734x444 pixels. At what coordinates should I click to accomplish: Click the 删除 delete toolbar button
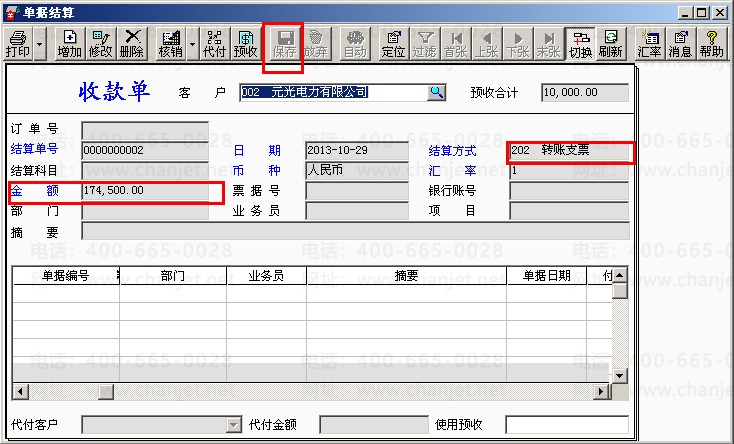click(132, 44)
